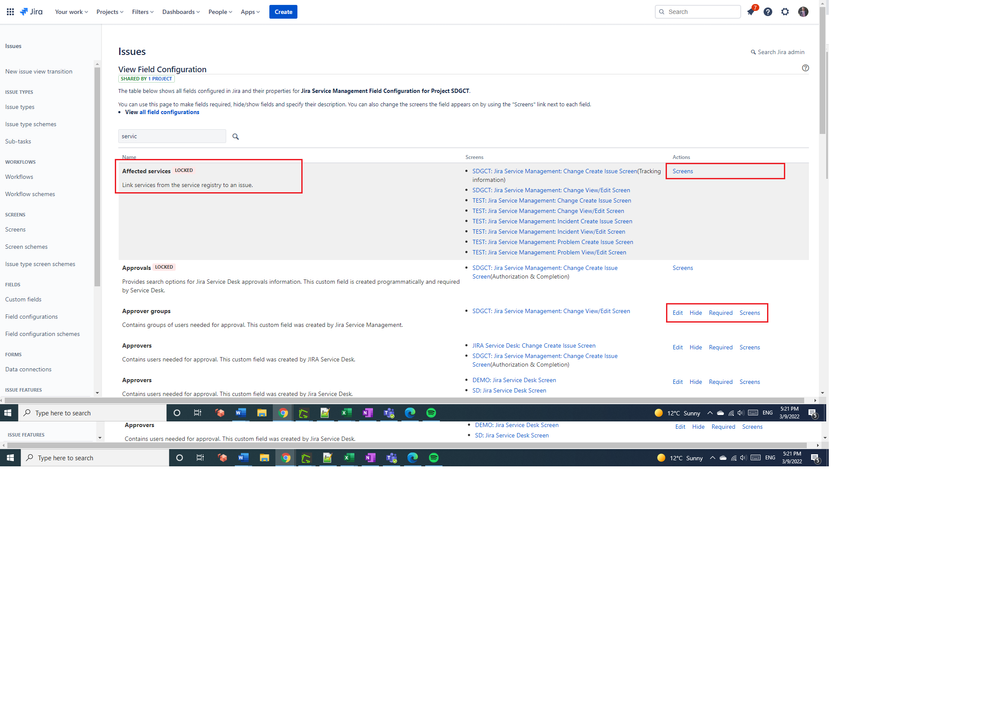
Task: Click the SHARED BY 1 PROJECT badge
Action: click(146, 79)
